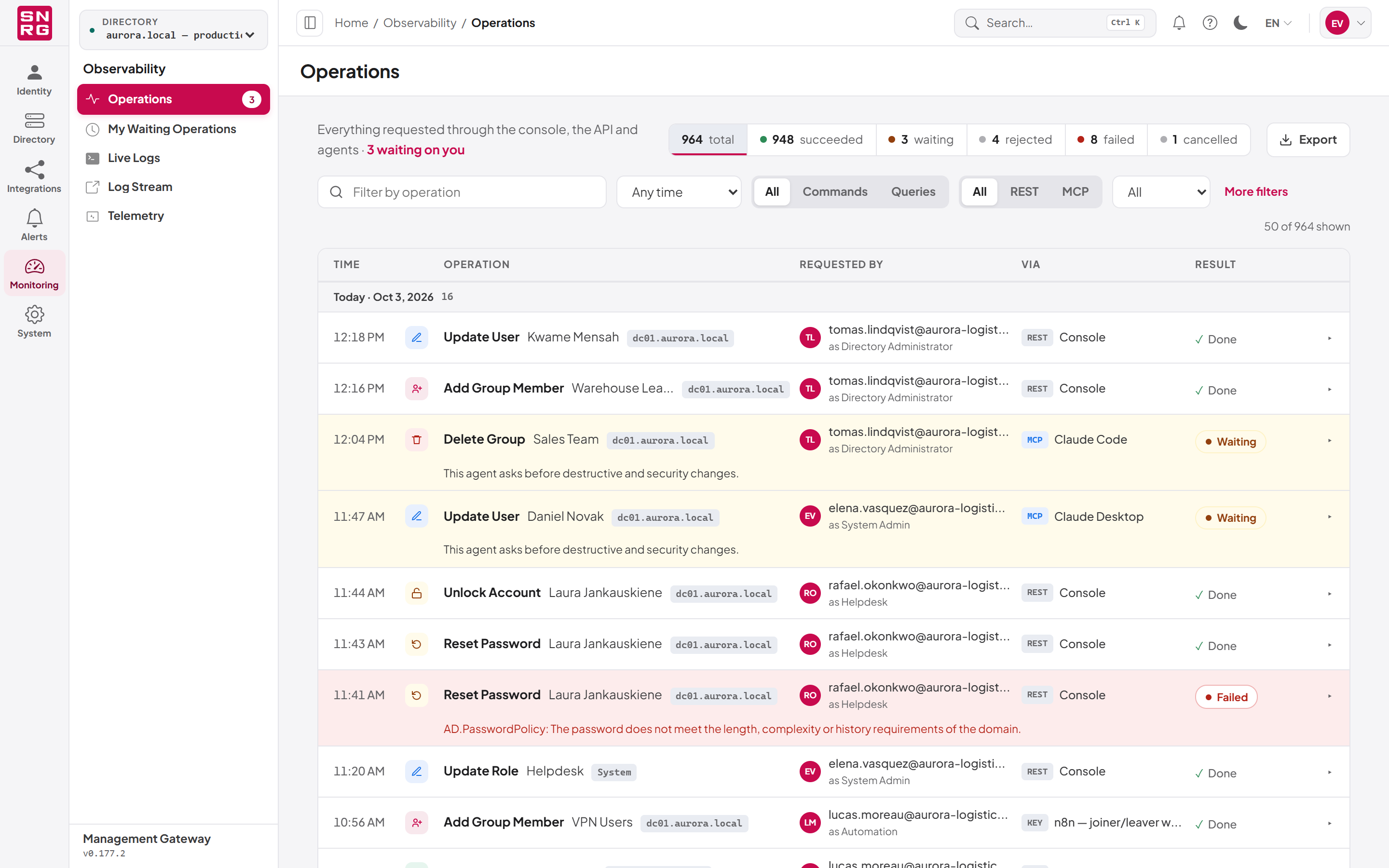Viewport: 1389px width, 868px height.
Task: Open the Alerts section
Action: [34, 225]
